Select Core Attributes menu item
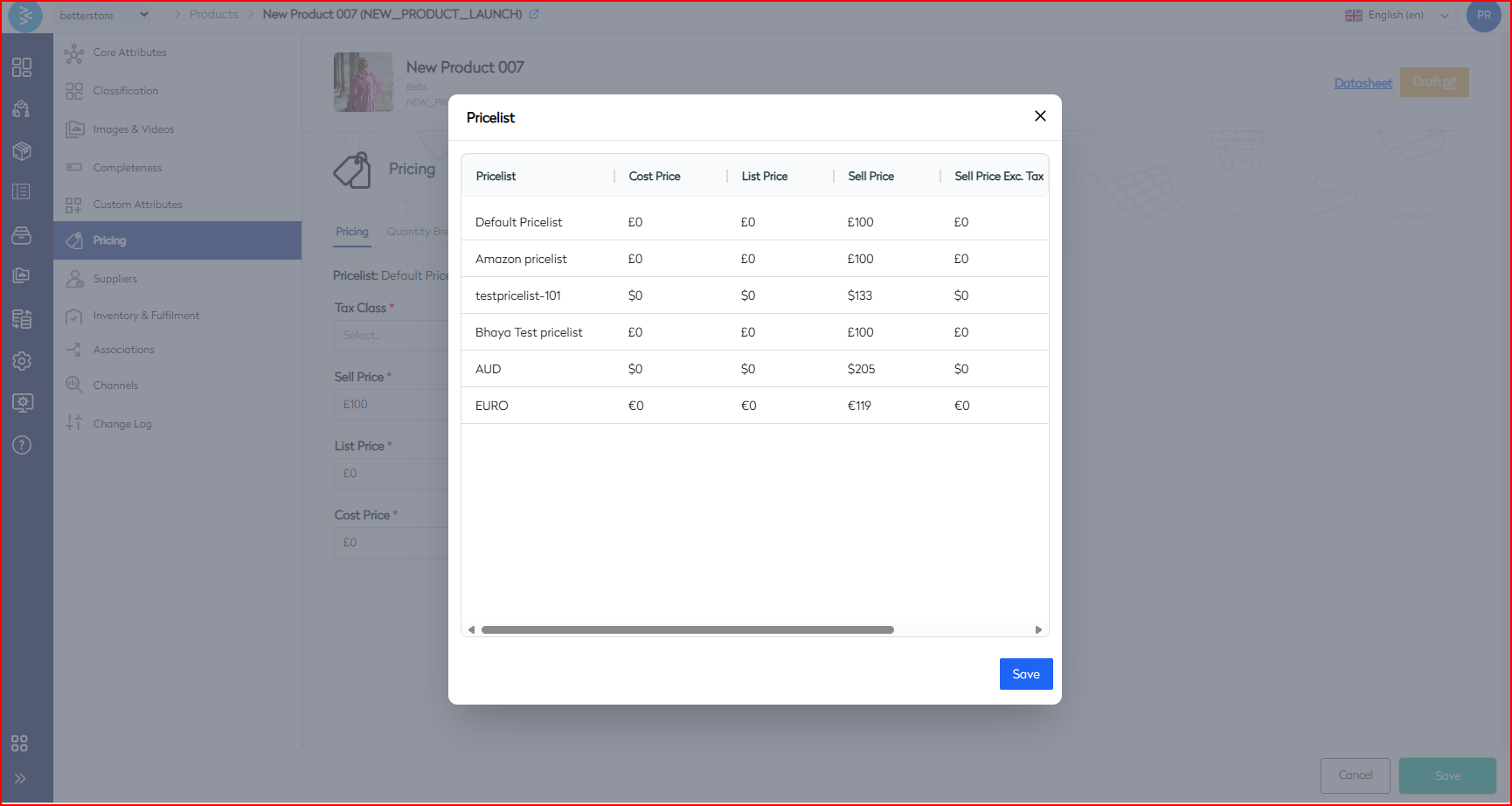This screenshot has height=806, width=1512. (129, 52)
